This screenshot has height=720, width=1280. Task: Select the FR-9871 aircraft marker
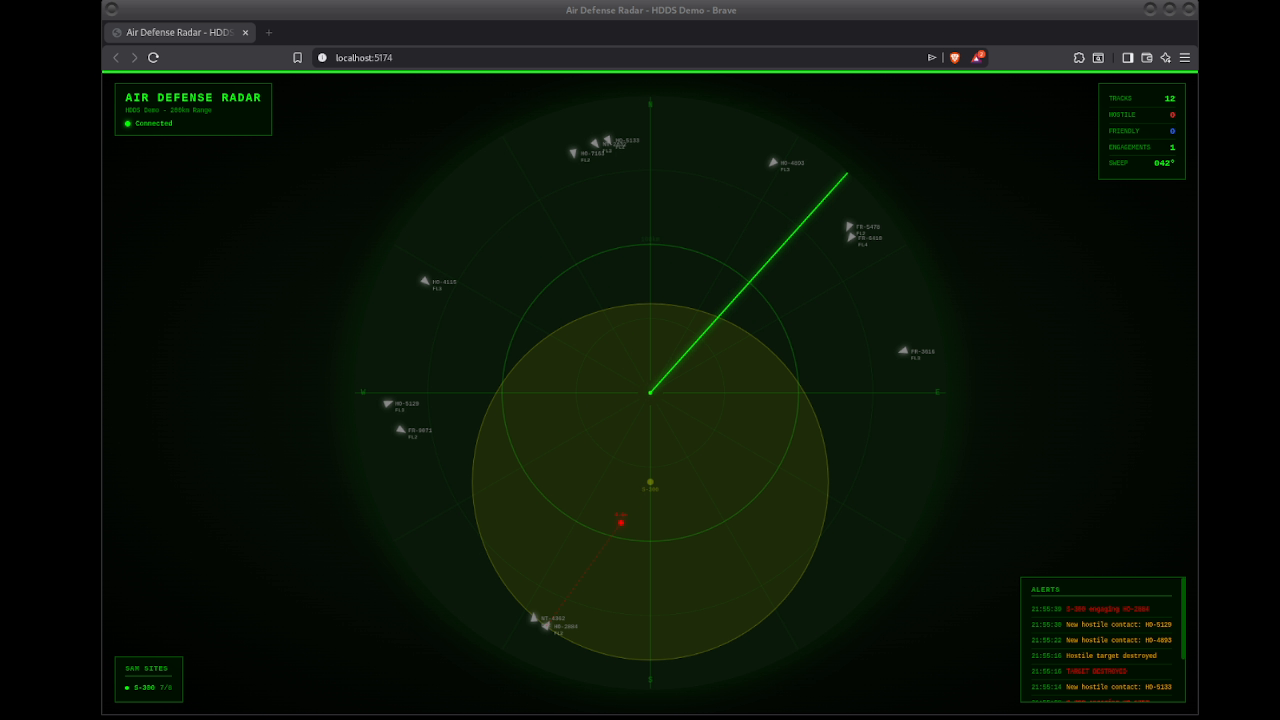[400, 430]
